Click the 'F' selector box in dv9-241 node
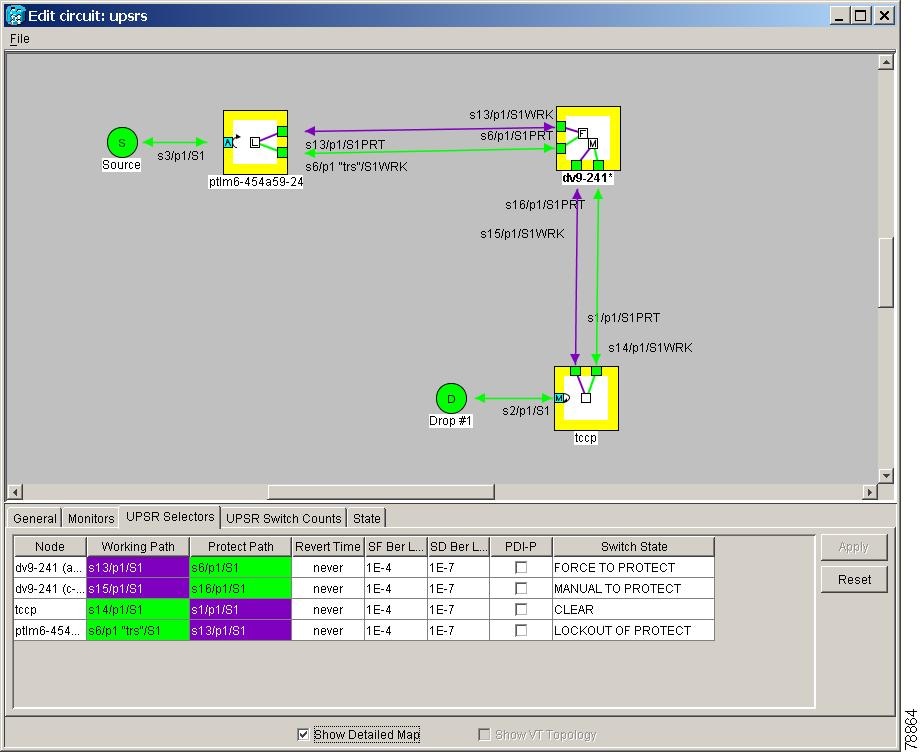Viewport: 921px width, 752px height. [583, 133]
